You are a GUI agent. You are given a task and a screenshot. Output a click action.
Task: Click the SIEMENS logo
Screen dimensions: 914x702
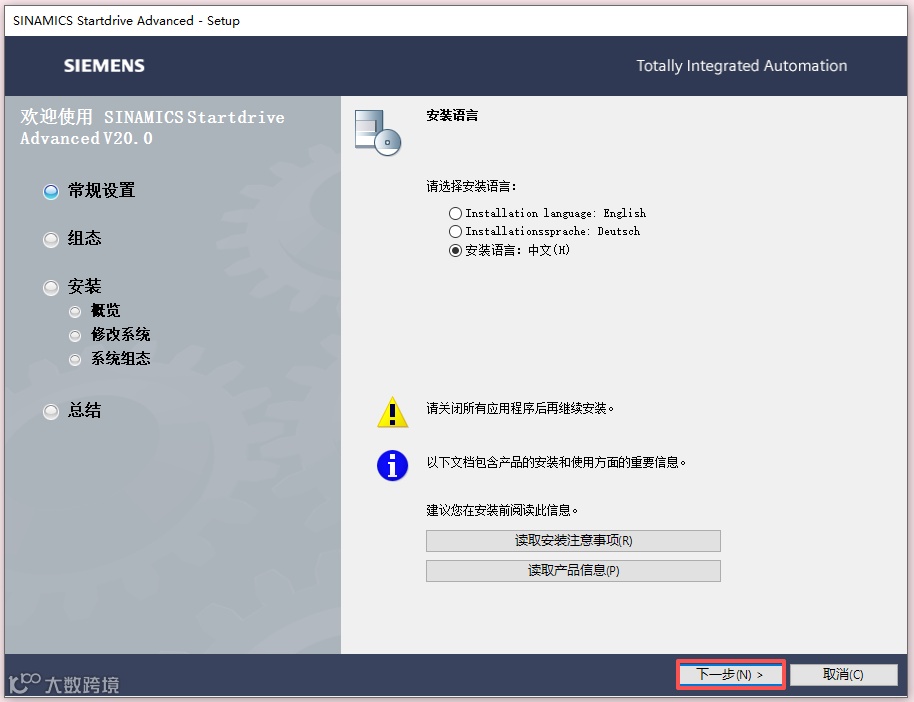[x=104, y=66]
